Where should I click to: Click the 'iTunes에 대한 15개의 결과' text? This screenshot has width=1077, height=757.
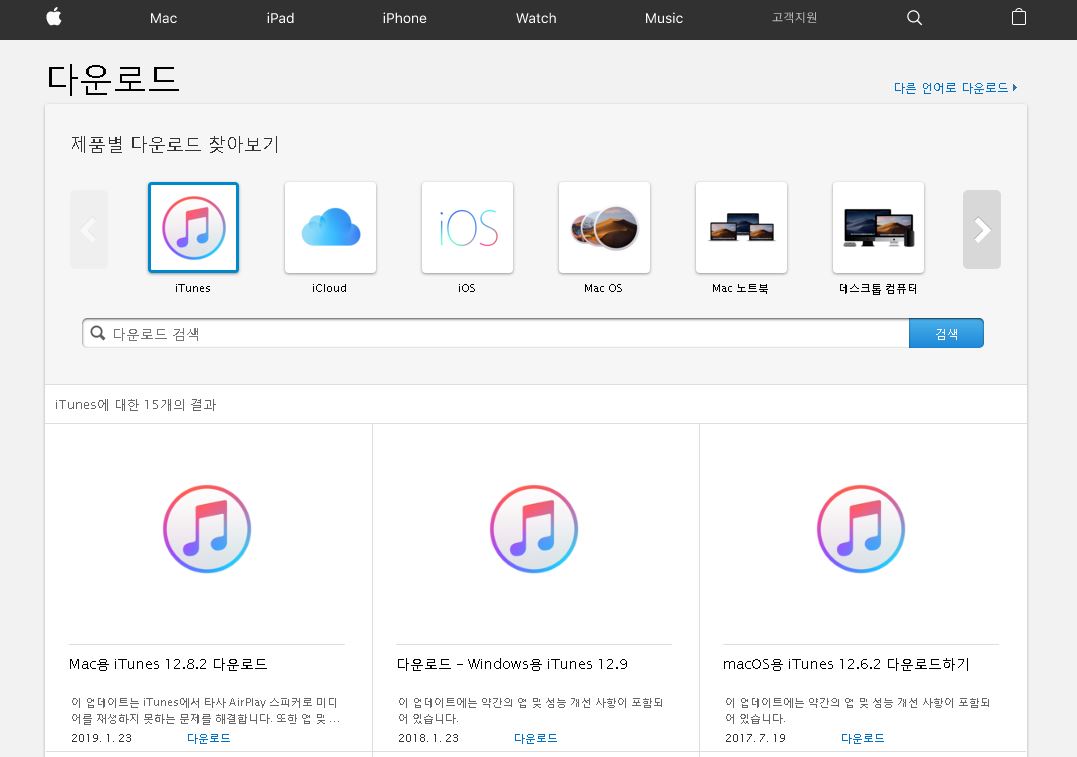click(x=136, y=405)
